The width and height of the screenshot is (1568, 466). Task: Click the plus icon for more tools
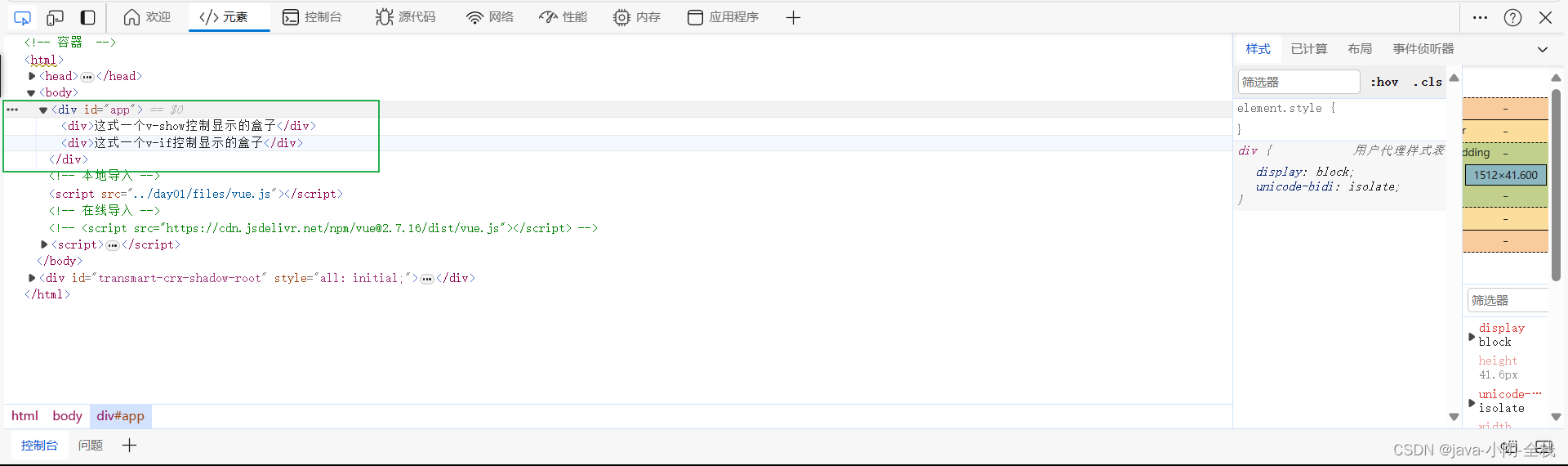click(x=793, y=17)
